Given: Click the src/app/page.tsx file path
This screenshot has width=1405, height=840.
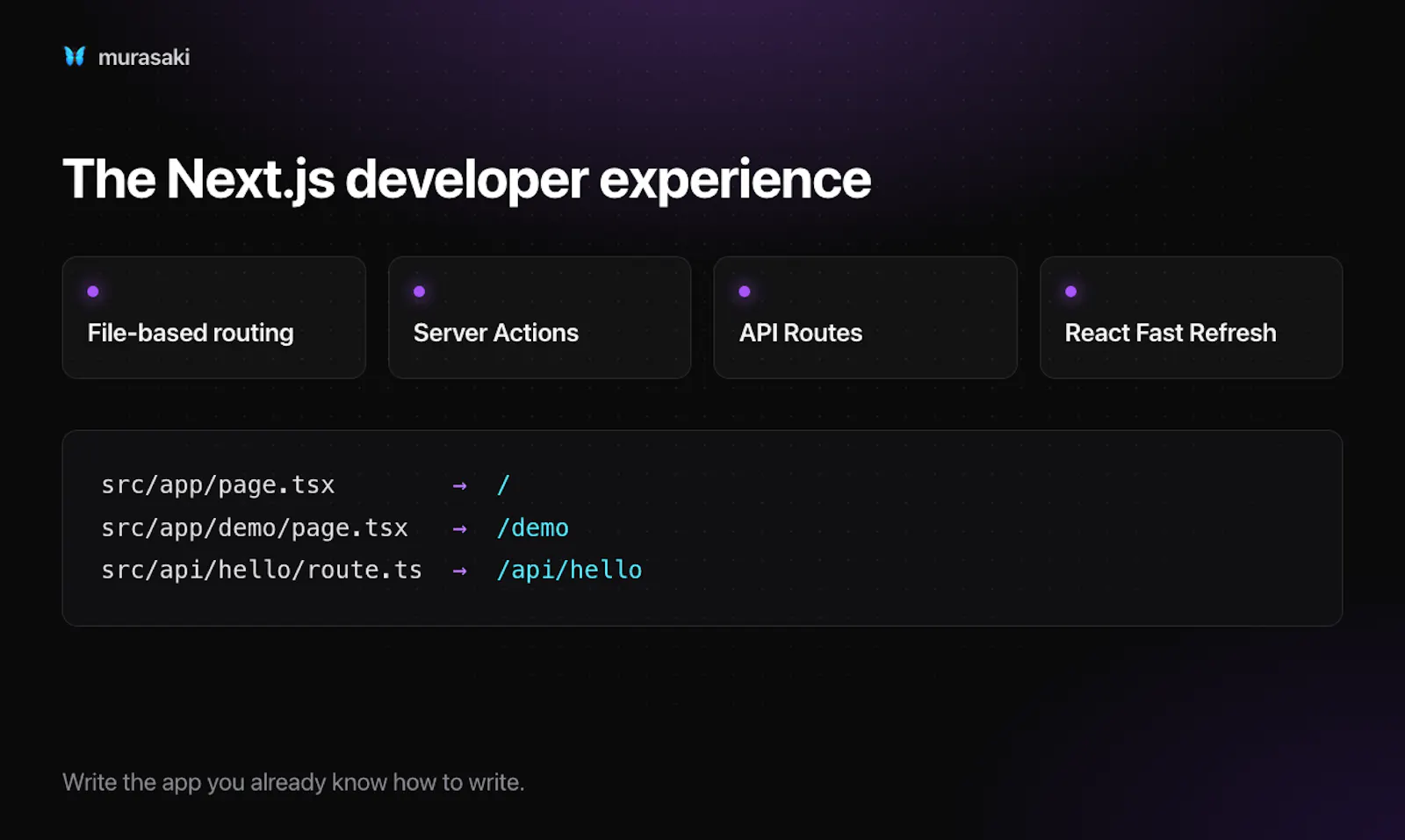Looking at the screenshot, I should tap(218, 485).
